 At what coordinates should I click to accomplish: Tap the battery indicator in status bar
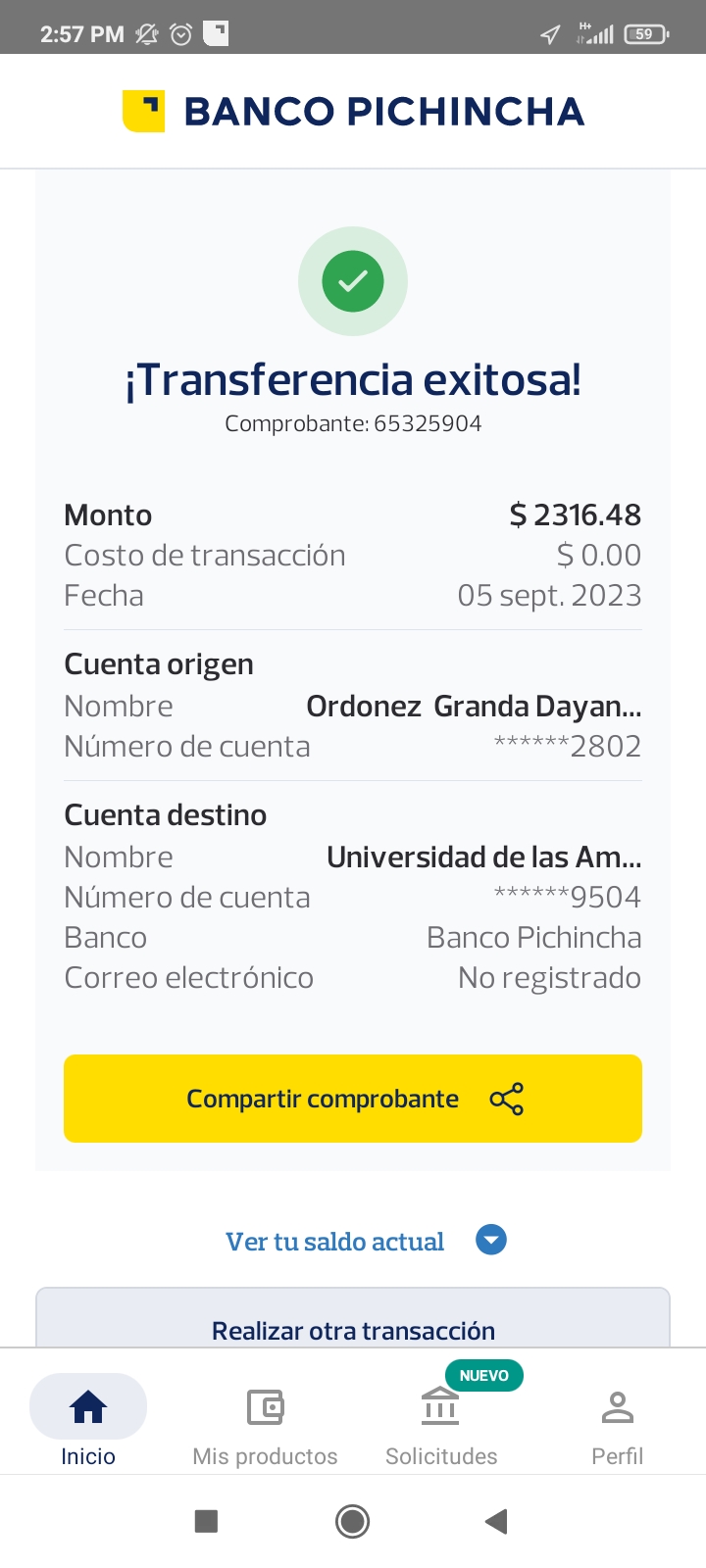[645, 34]
